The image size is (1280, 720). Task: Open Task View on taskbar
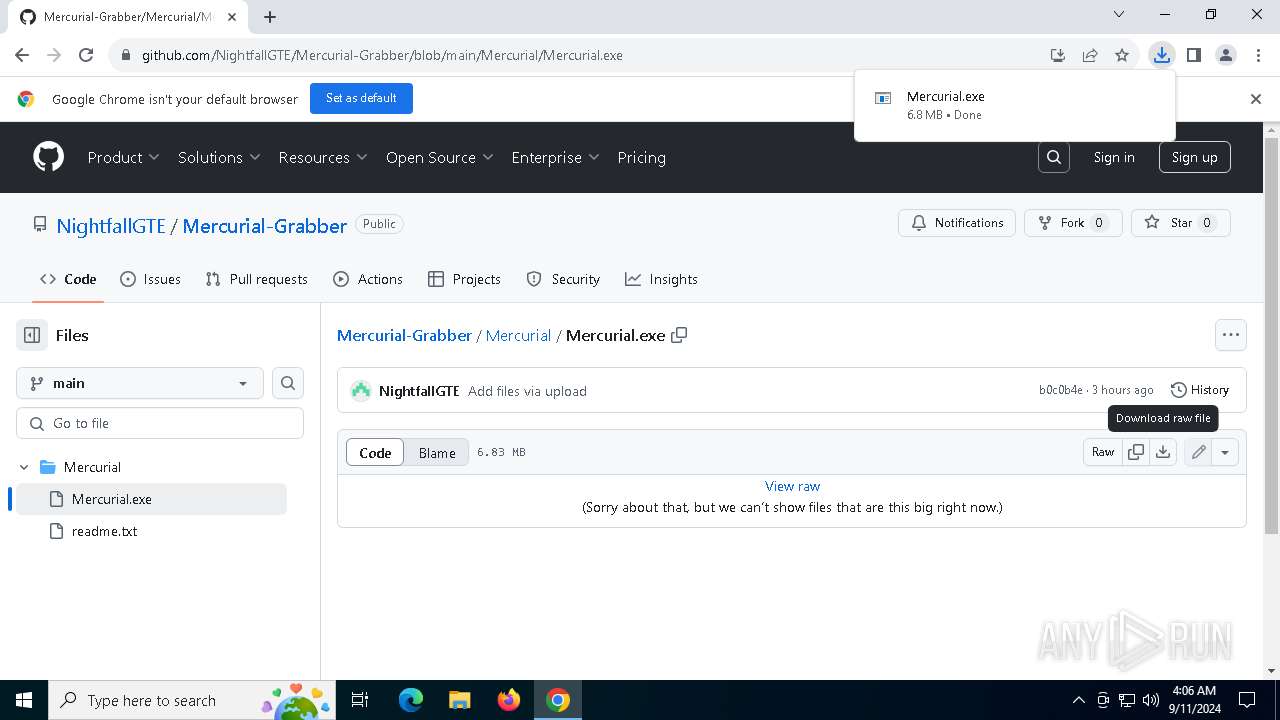pyautogui.click(x=360, y=700)
